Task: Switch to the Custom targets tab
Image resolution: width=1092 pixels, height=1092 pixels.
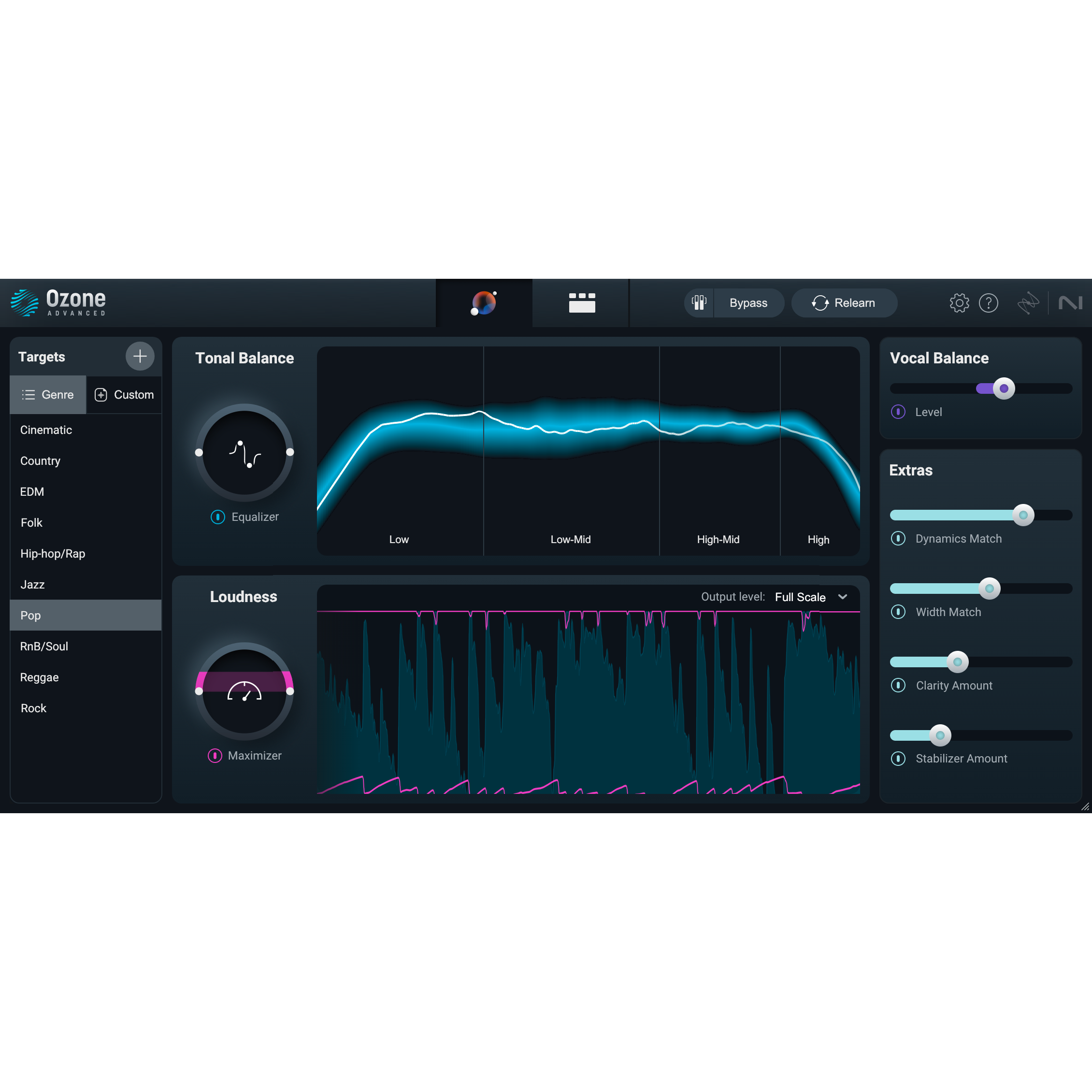Action: [x=124, y=395]
